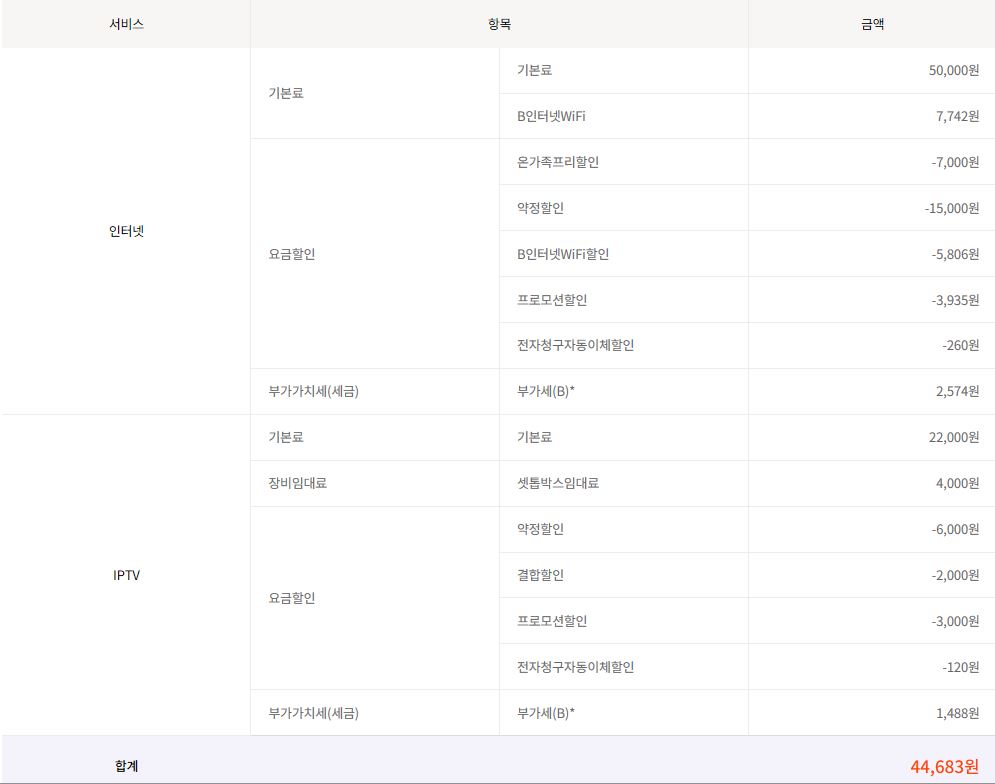Select the 장비임대료 category cell
Viewport: 995px width, 784px height.
(x=297, y=484)
